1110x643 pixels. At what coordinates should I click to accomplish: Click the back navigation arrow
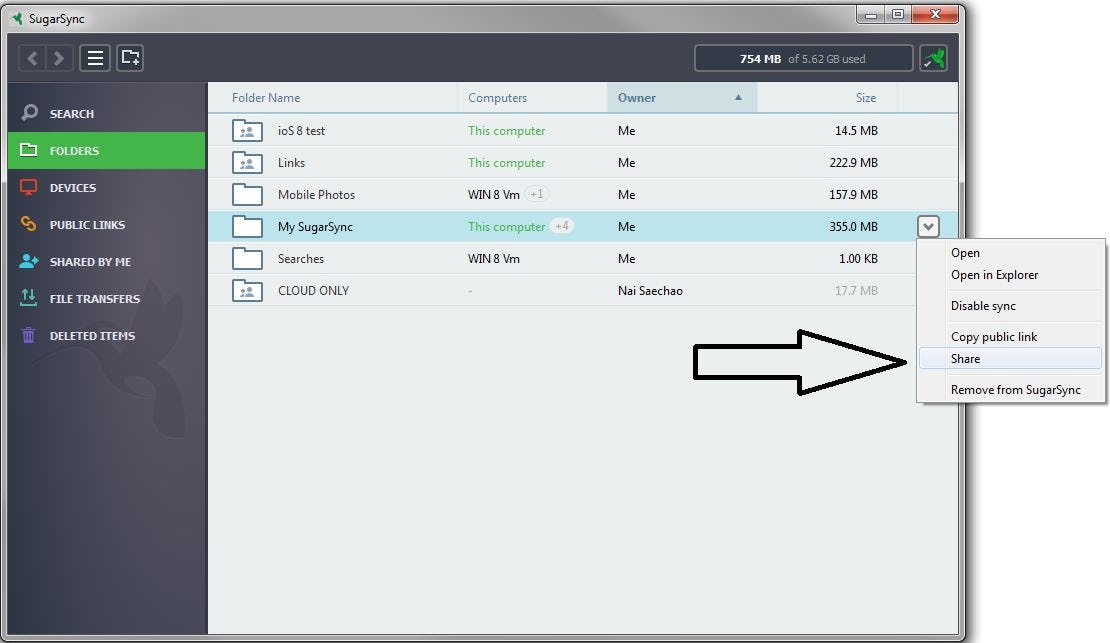pos(32,58)
